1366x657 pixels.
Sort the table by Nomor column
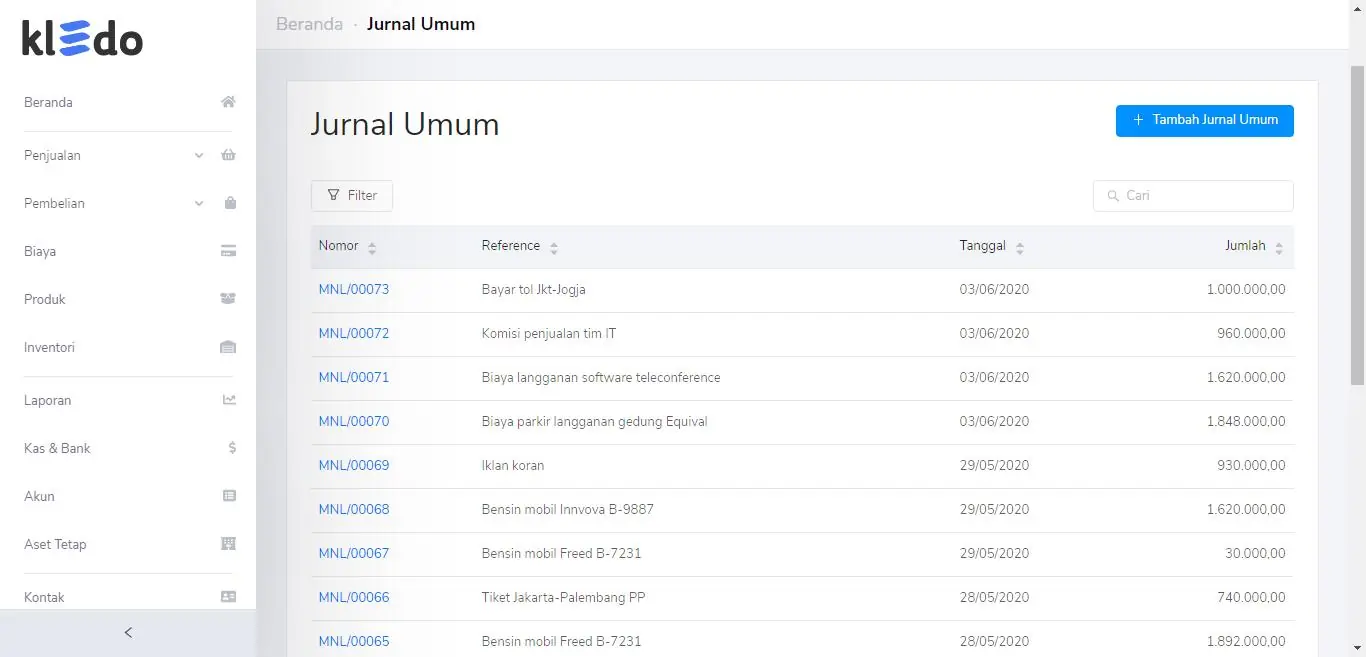tap(372, 247)
